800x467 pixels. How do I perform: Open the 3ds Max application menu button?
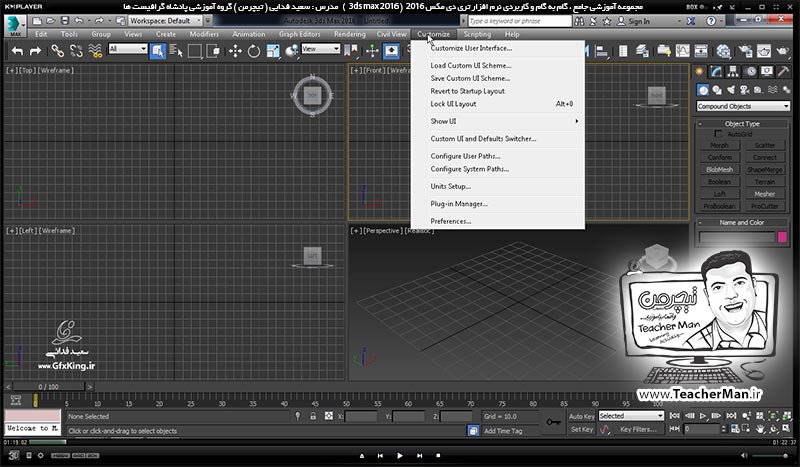tap(15, 25)
